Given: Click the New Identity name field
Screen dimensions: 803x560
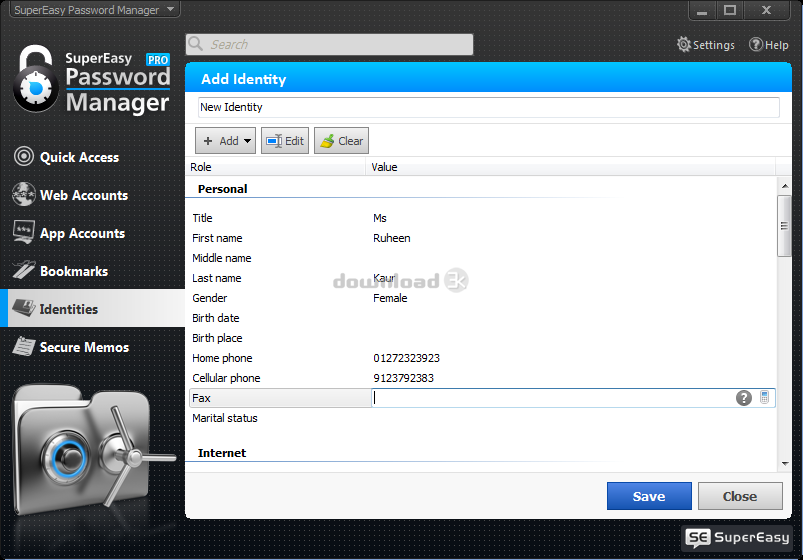Looking at the screenshot, I should coord(487,107).
